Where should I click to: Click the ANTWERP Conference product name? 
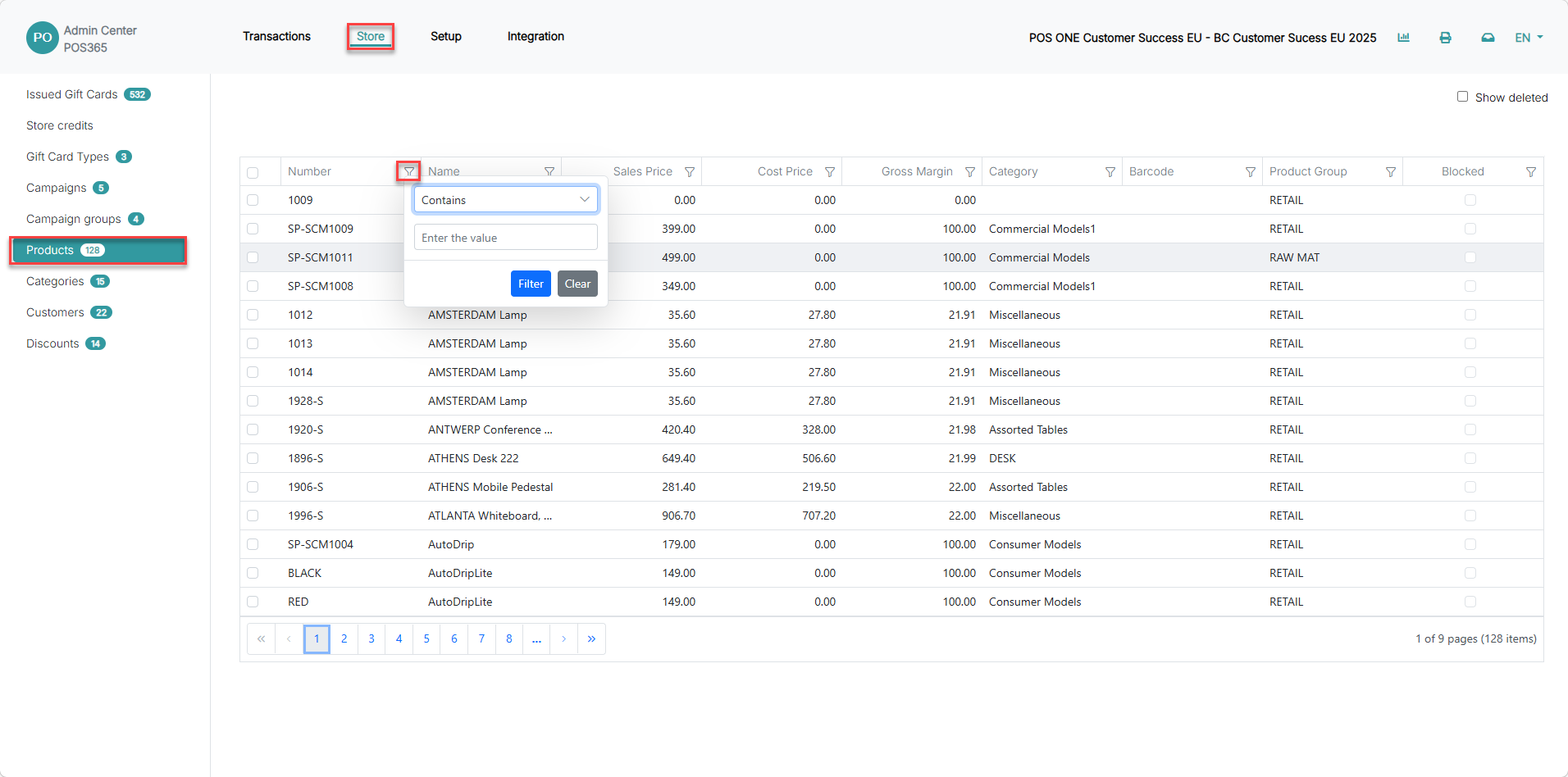(x=490, y=429)
